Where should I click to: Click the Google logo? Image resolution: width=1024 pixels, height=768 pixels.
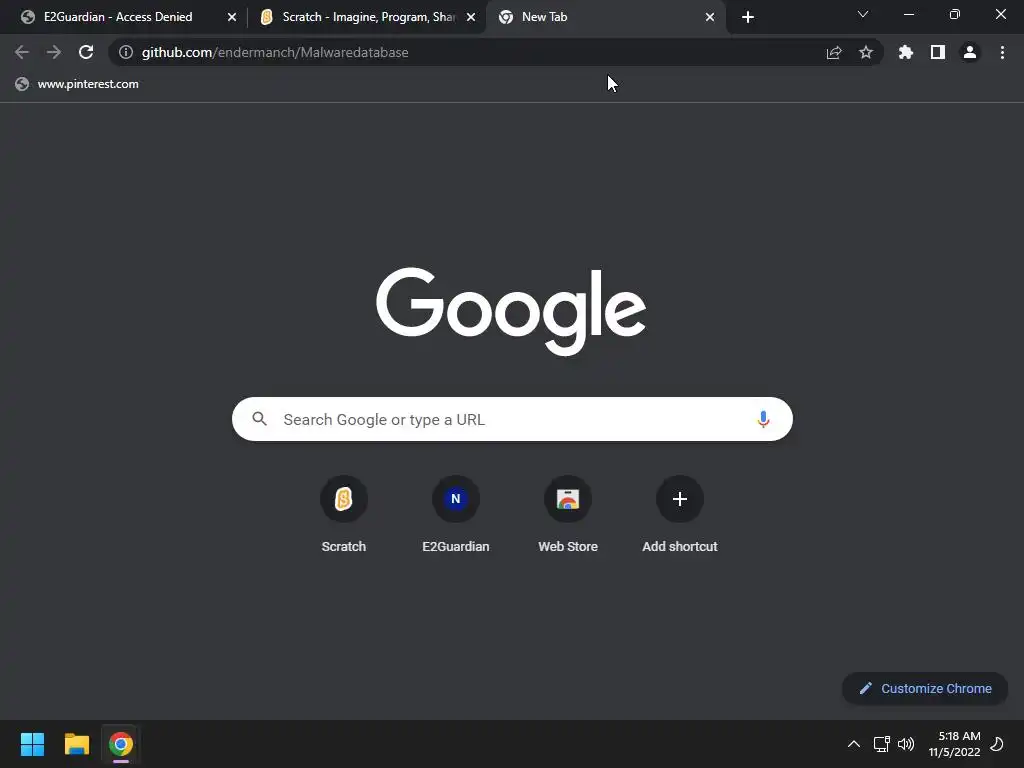[x=511, y=311]
